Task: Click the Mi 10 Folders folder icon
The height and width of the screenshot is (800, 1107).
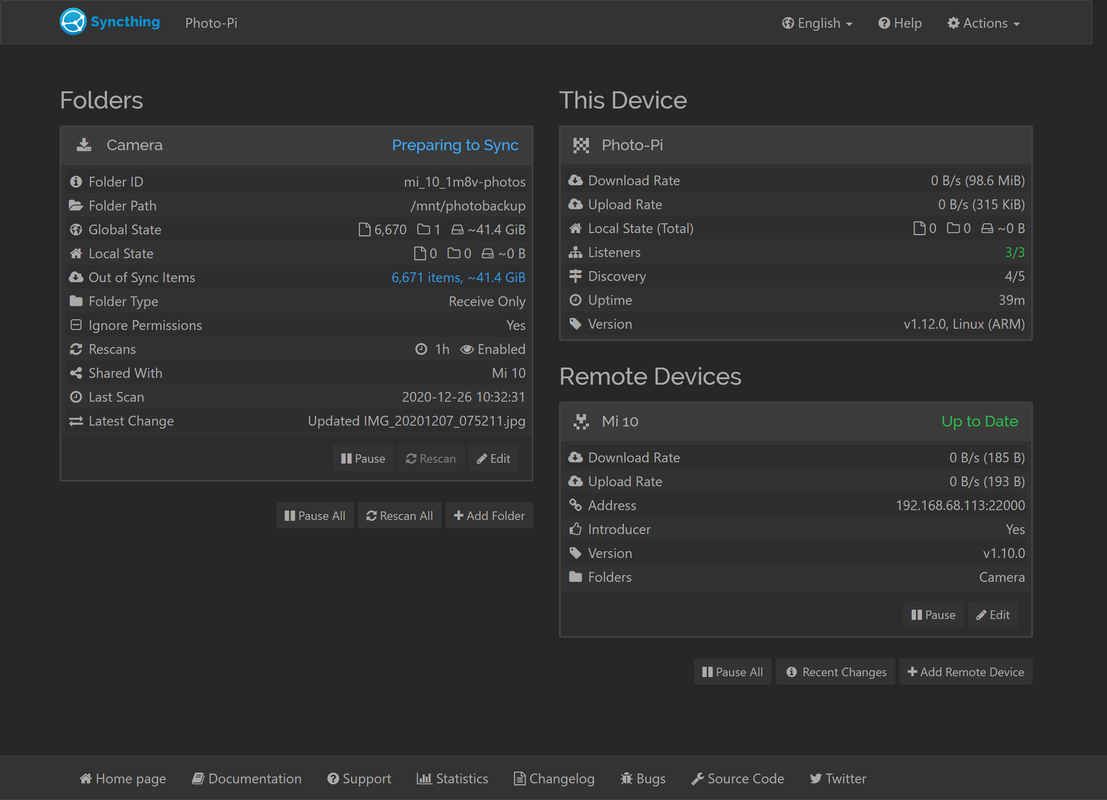Action: coord(575,577)
